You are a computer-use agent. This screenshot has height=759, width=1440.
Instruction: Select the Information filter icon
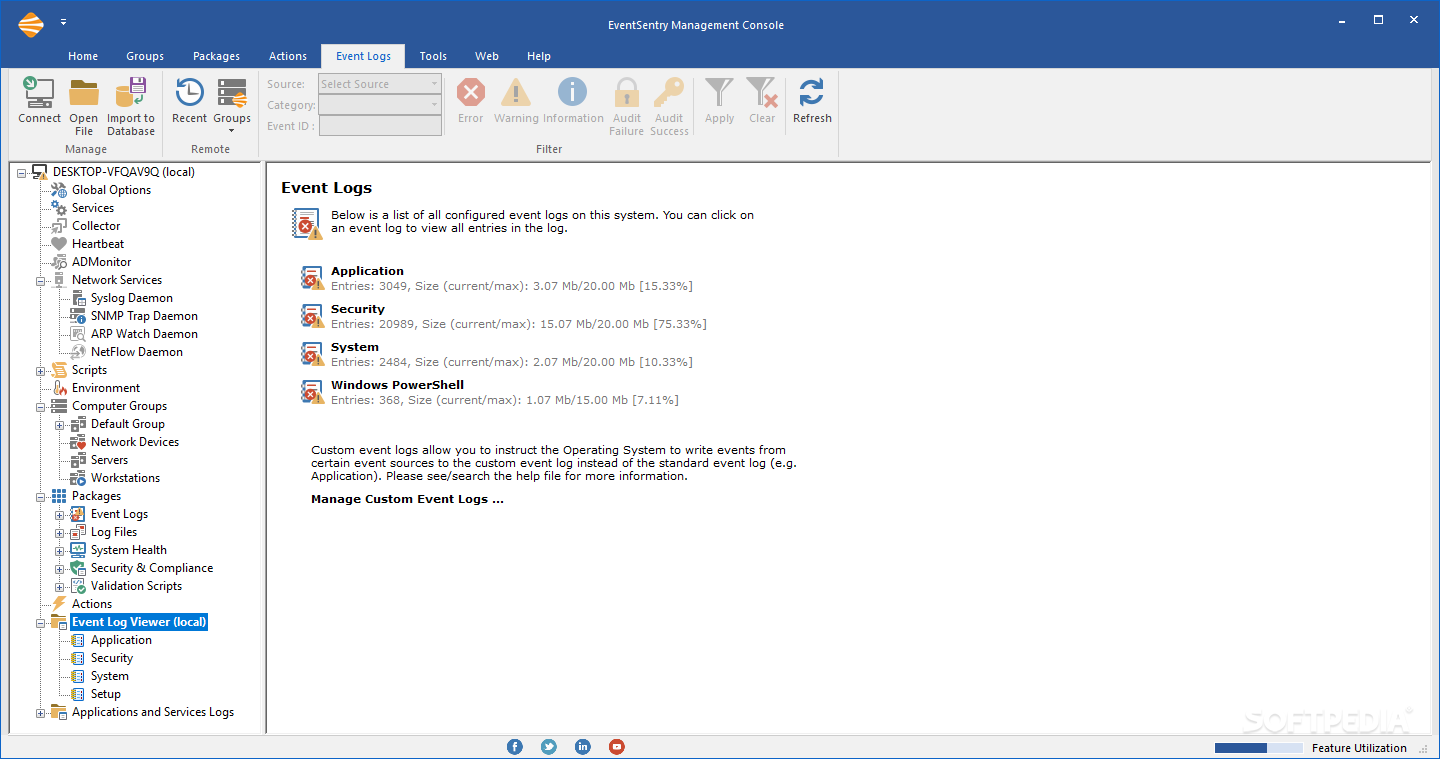(572, 93)
